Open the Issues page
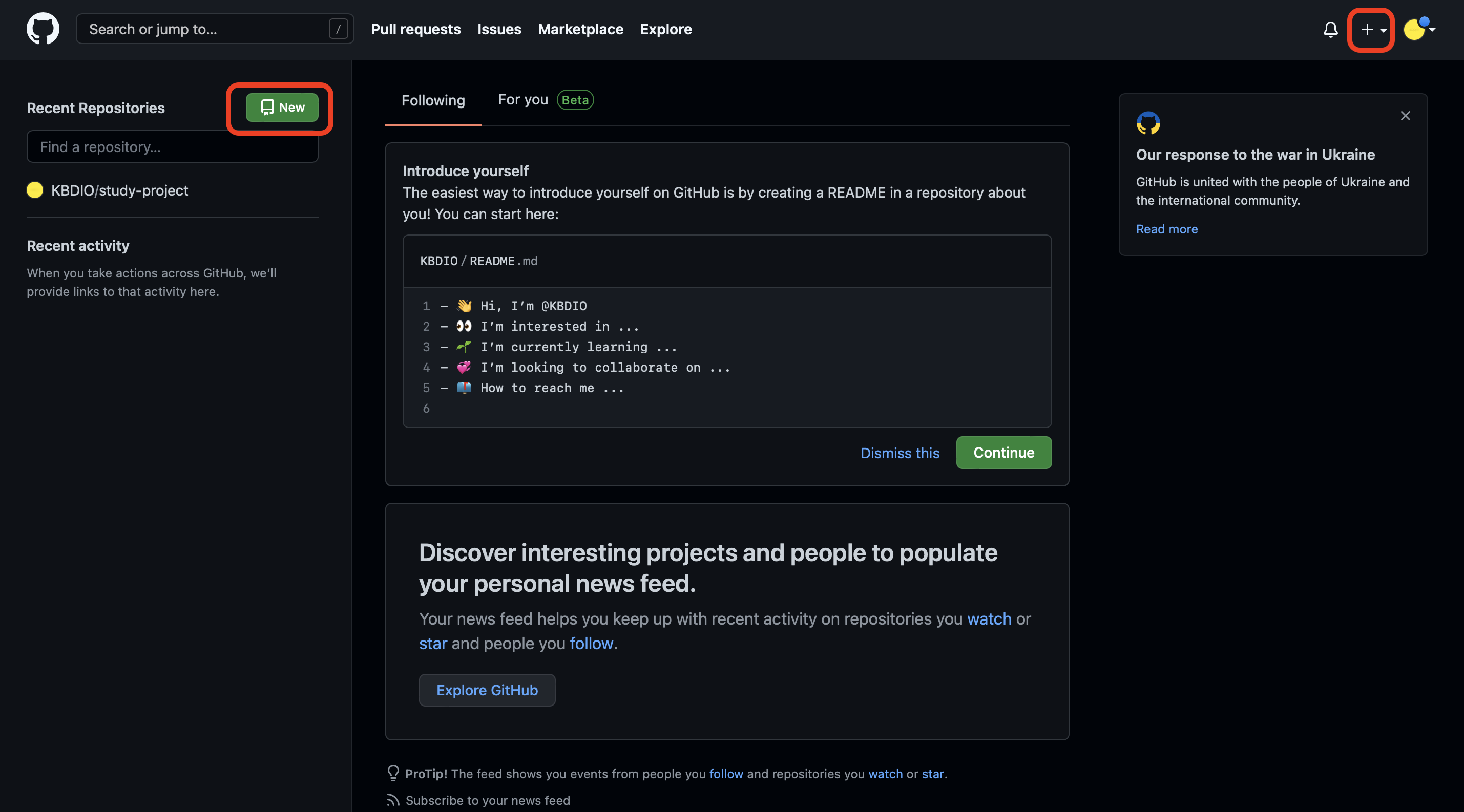1464x812 pixels. 499,29
